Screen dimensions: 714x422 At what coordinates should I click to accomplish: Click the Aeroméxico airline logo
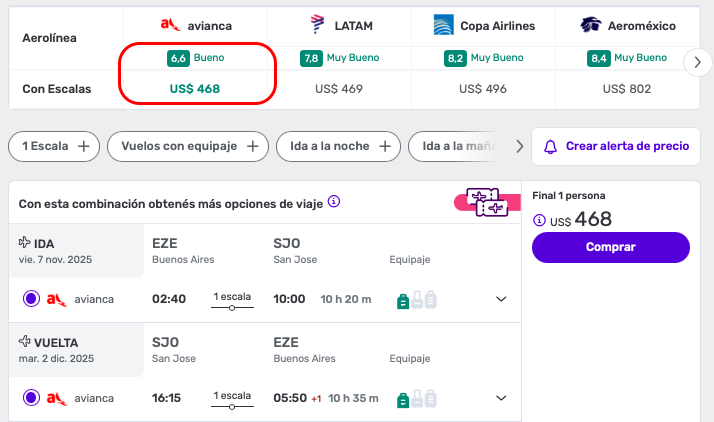click(591, 24)
